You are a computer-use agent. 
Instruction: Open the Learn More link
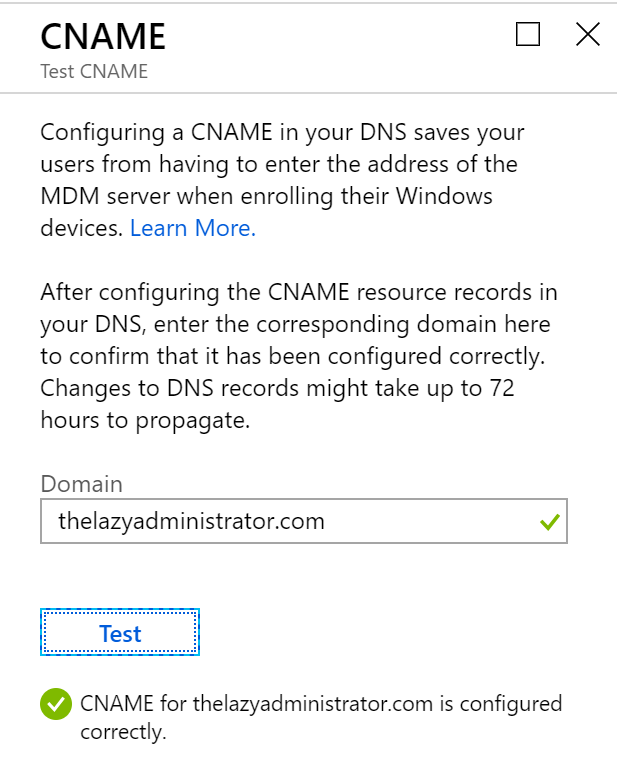pos(193,228)
